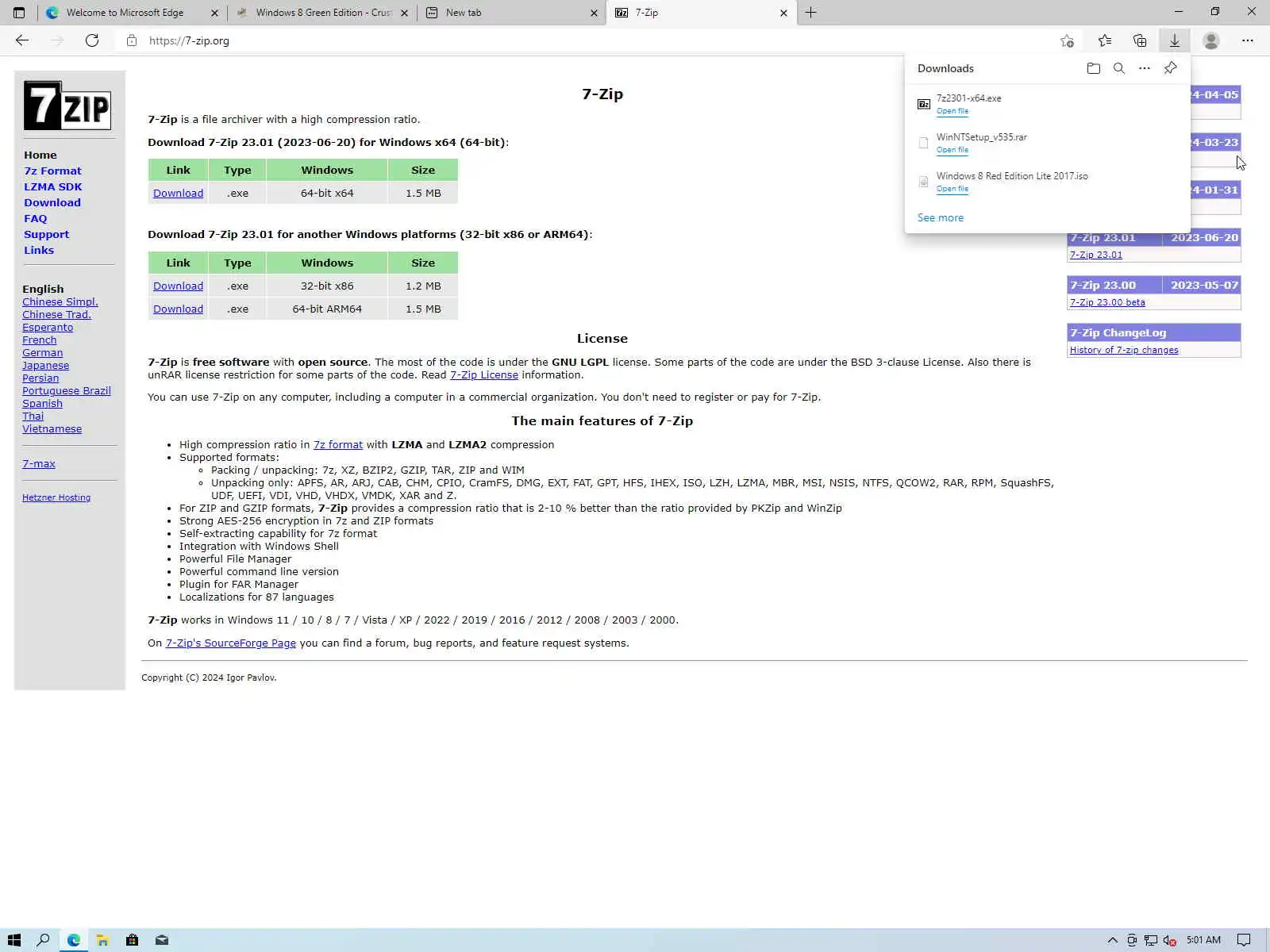Screen dimensions: 1270x952
Task: Open file link for Windows 8 Red Edition ISO
Action: coord(952,189)
